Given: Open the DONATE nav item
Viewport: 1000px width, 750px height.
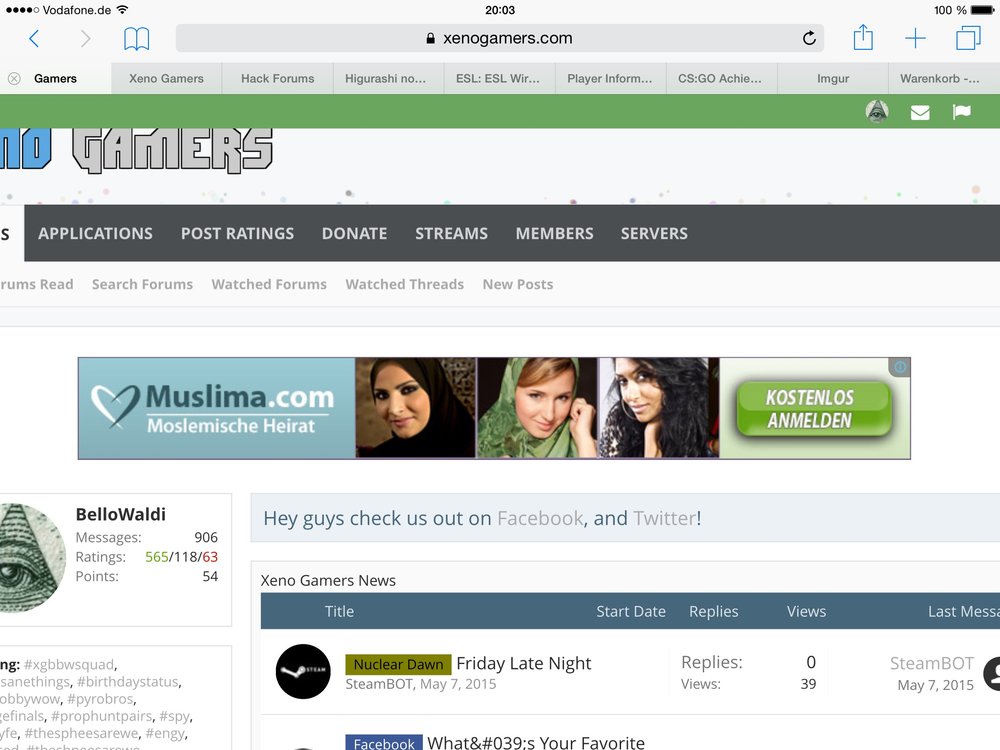Looking at the screenshot, I should pyautogui.click(x=355, y=233).
